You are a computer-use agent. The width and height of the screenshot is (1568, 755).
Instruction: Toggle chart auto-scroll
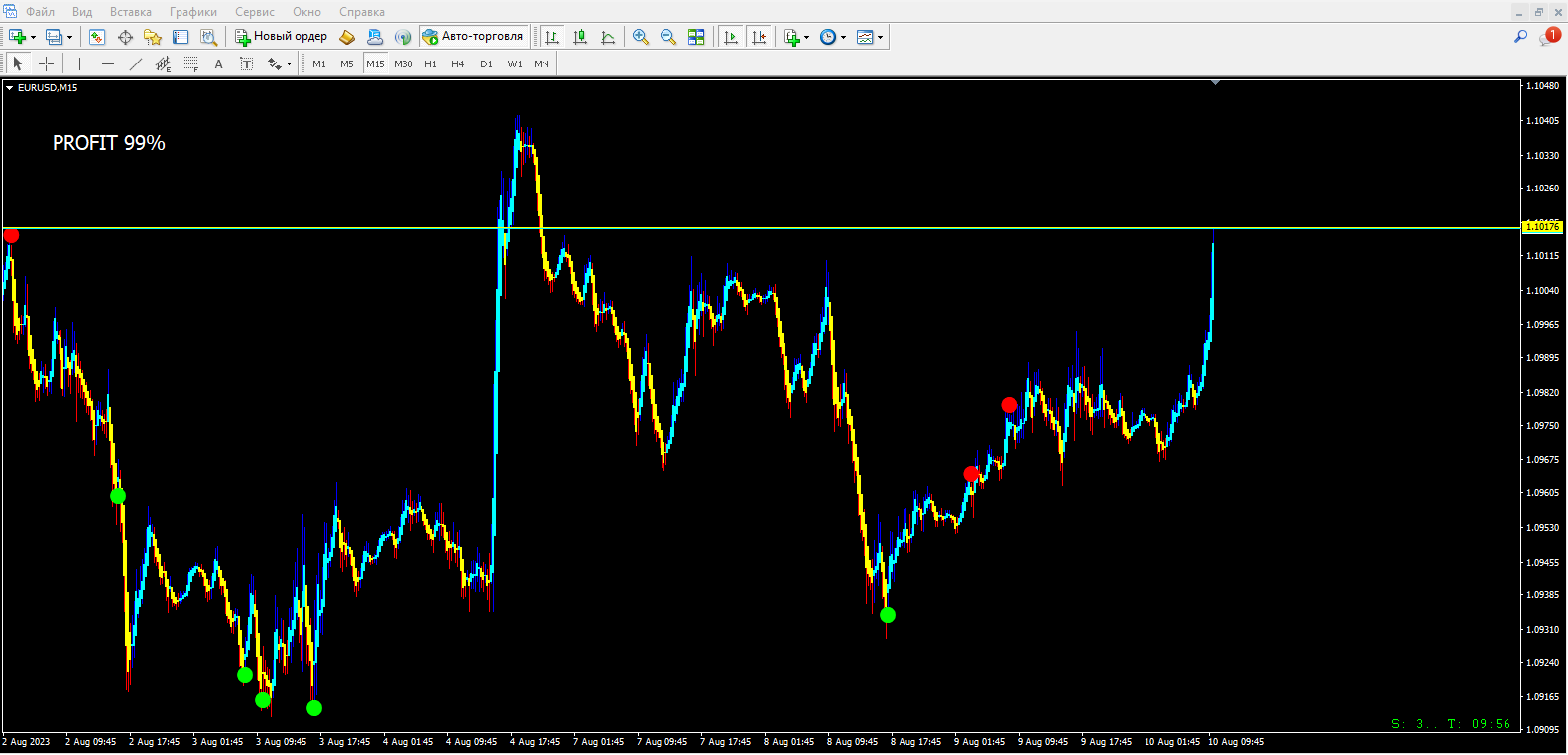click(x=731, y=37)
